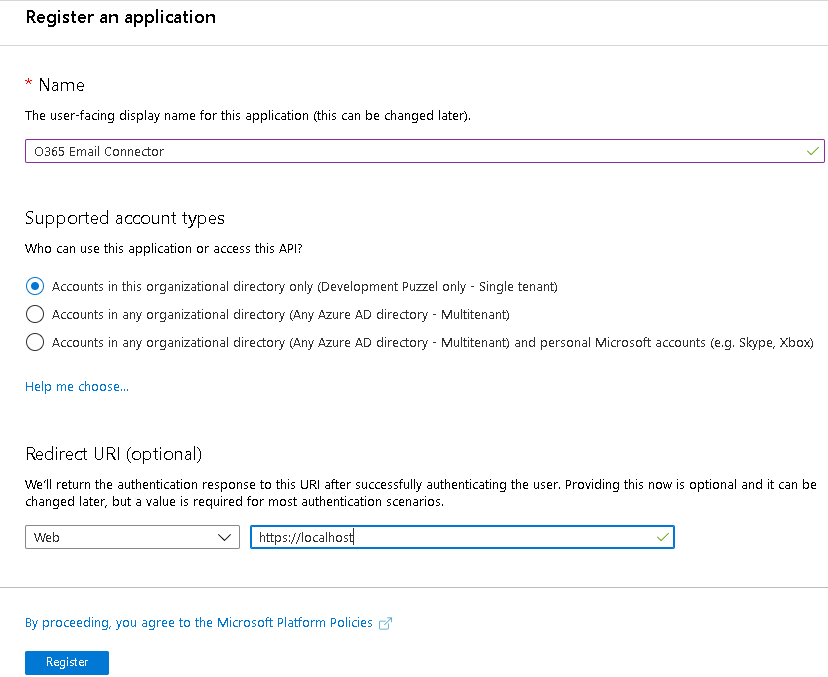The width and height of the screenshot is (828, 677).
Task: Click the Name section label
Action: click(x=61, y=85)
